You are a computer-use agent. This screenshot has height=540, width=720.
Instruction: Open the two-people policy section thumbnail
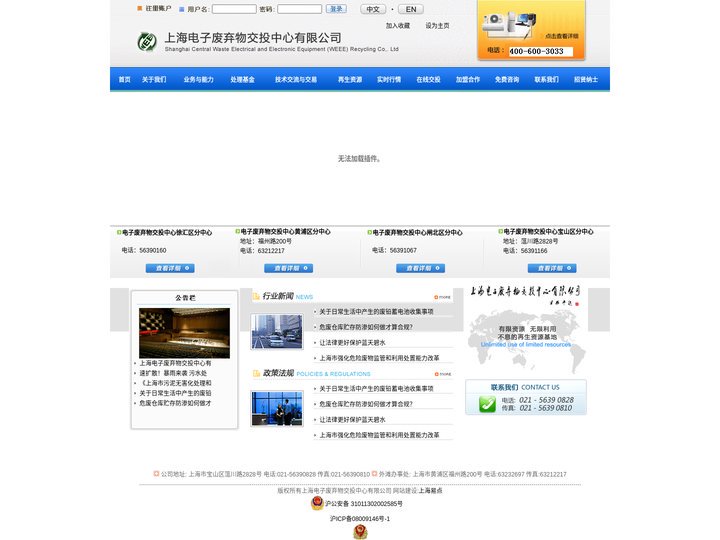point(277,409)
